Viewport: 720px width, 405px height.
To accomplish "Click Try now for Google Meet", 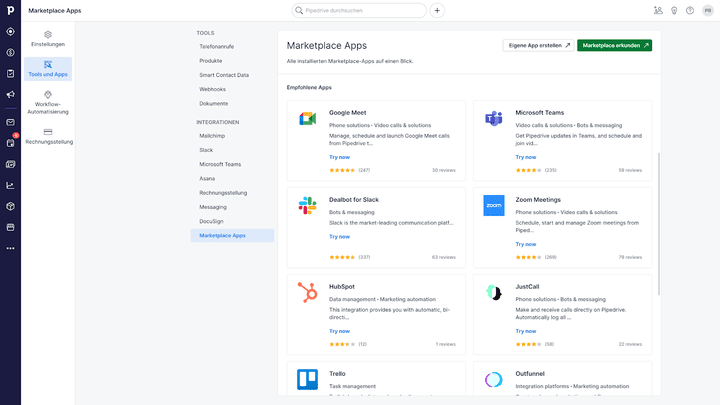I will tap(339, 157).
